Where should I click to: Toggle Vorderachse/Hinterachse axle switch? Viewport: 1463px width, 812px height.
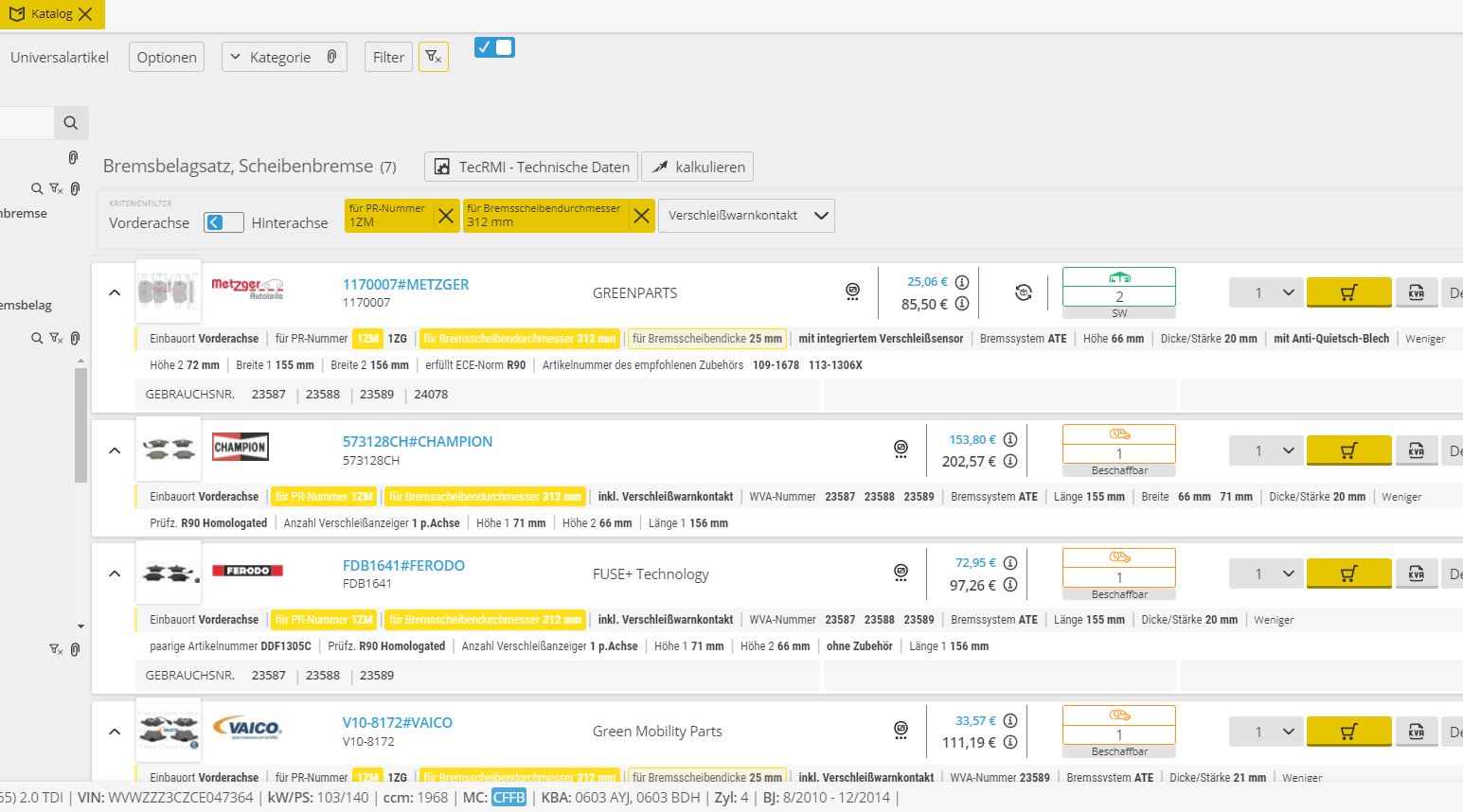[x=223, y=222]
